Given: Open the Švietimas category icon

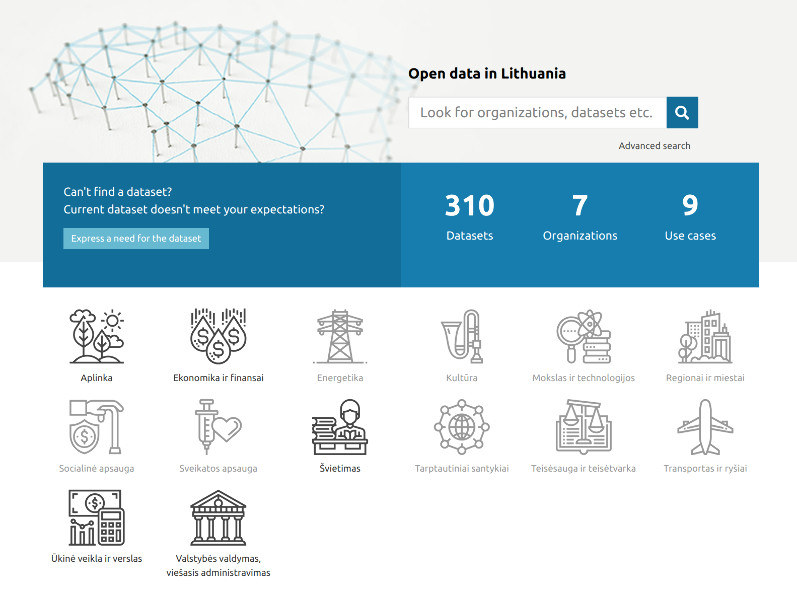Looking at the screenshot, I should [340, 426].
